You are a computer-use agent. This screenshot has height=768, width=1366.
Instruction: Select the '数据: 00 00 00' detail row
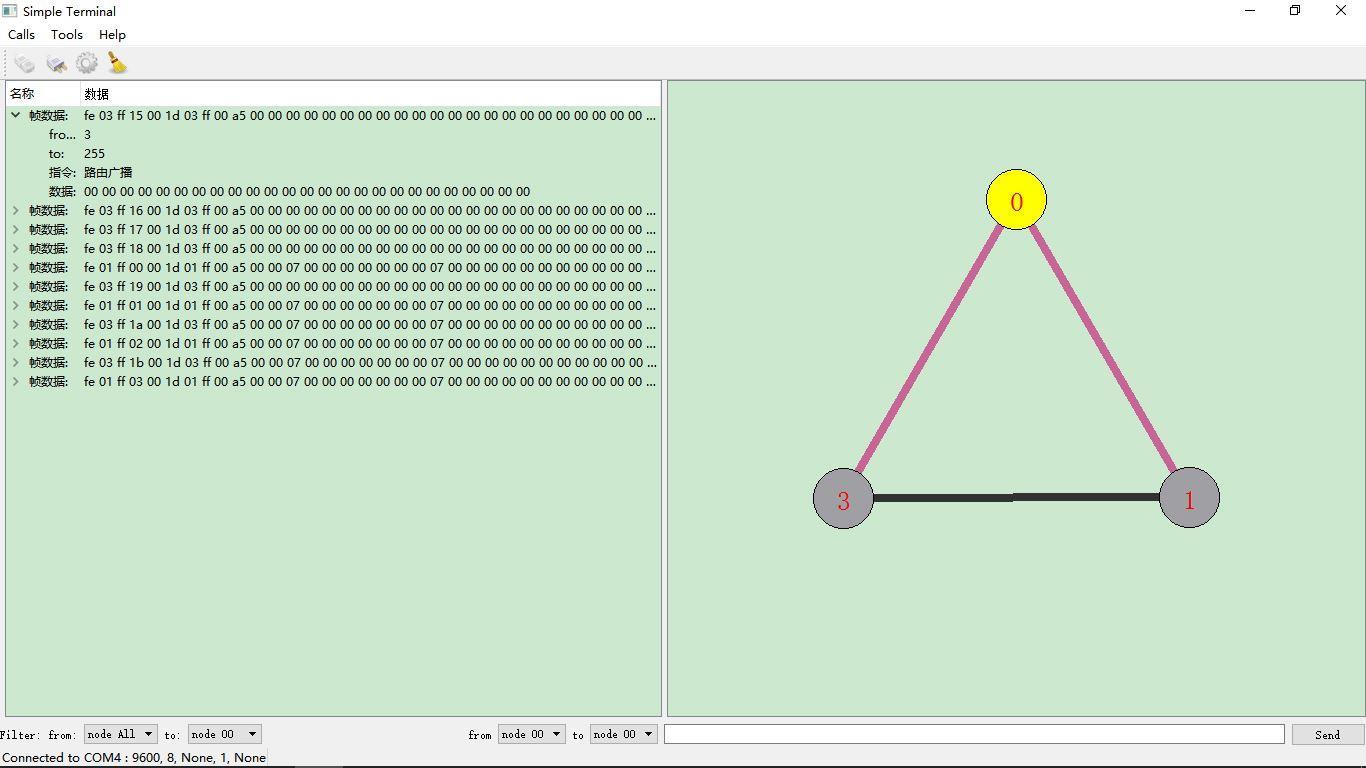pyautogui.click(x=333, y=191)
